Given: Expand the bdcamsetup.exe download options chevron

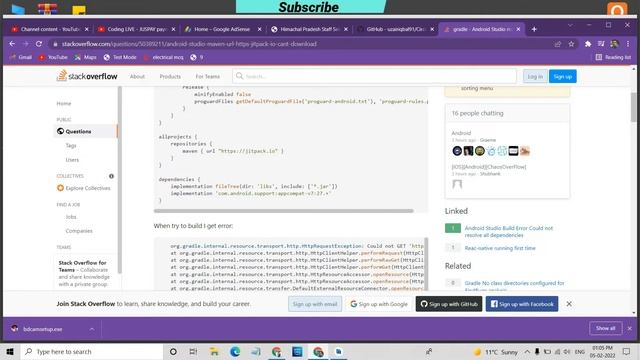Looking at the screenshot, I should click(92, 329).
